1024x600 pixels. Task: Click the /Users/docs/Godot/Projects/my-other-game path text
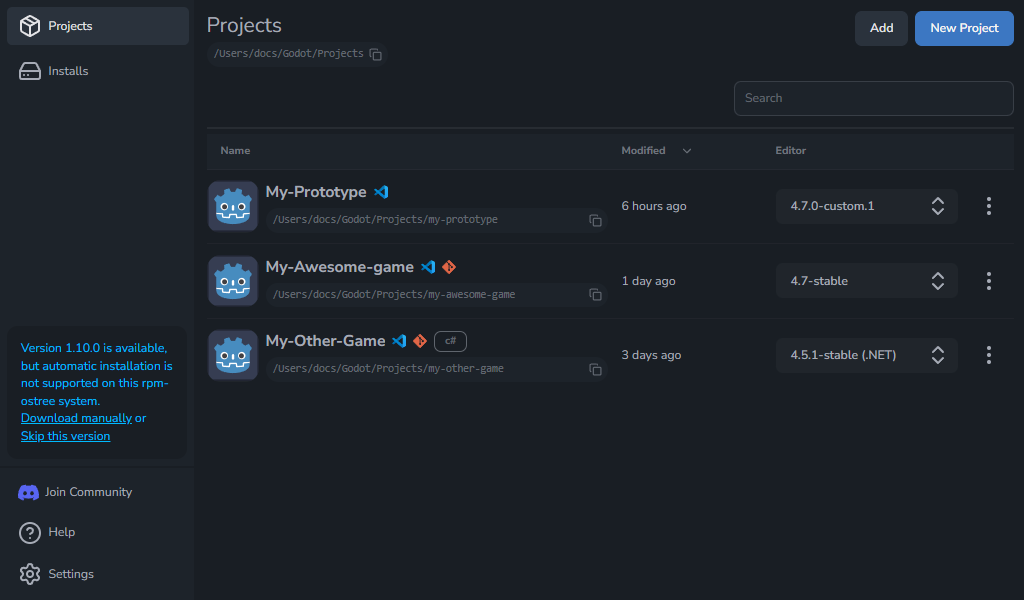point(388,368)
